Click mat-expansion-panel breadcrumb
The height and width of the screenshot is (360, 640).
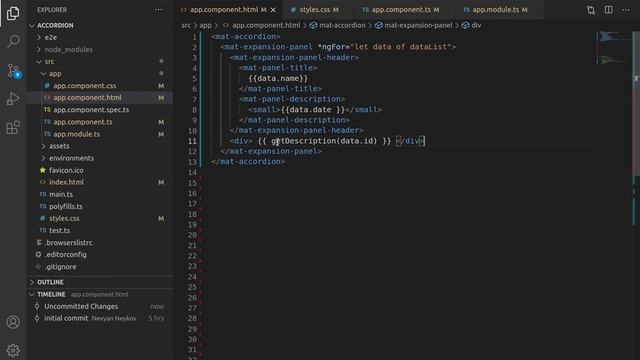click(418, 25)
